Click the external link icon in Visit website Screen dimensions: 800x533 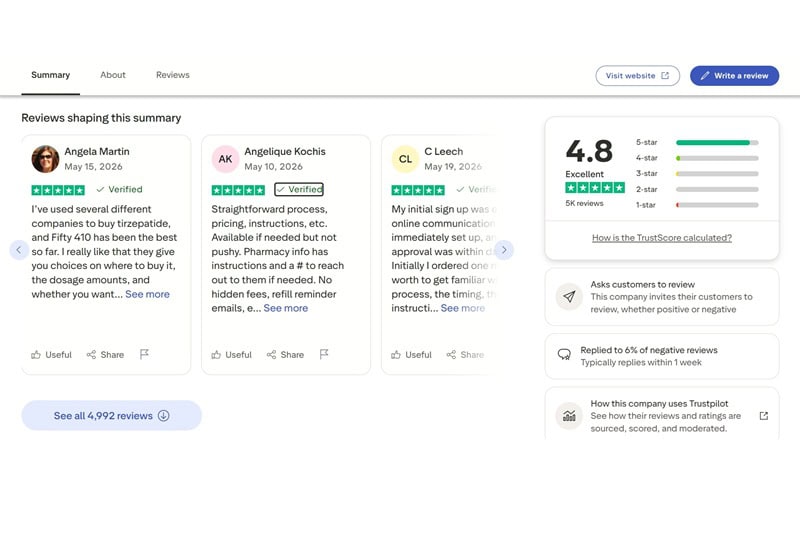pos(665,75)
